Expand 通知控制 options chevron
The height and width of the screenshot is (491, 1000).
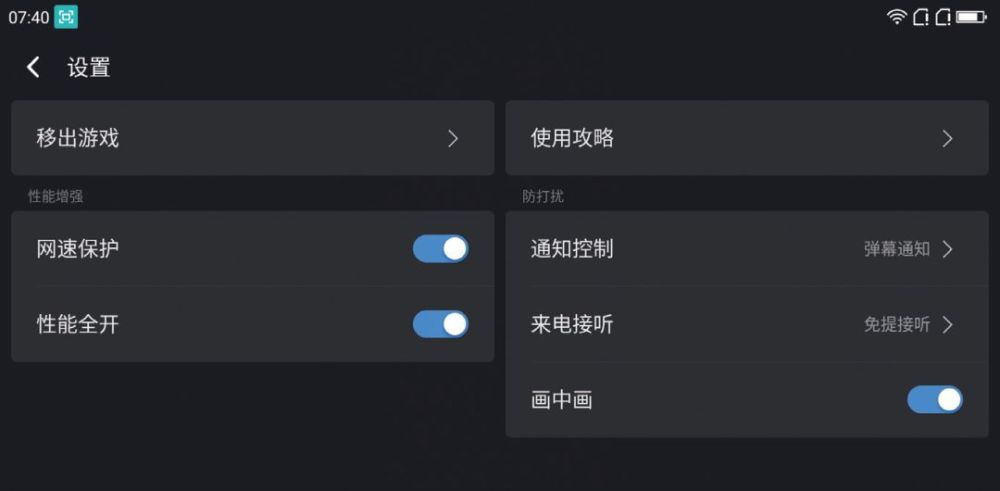(x=947, y=249)
